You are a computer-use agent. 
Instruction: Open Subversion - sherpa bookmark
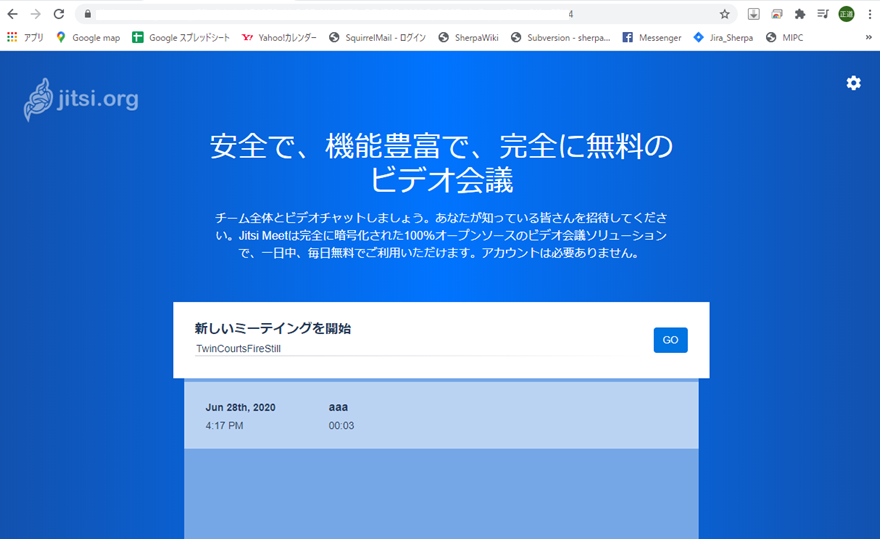[560, 38]
